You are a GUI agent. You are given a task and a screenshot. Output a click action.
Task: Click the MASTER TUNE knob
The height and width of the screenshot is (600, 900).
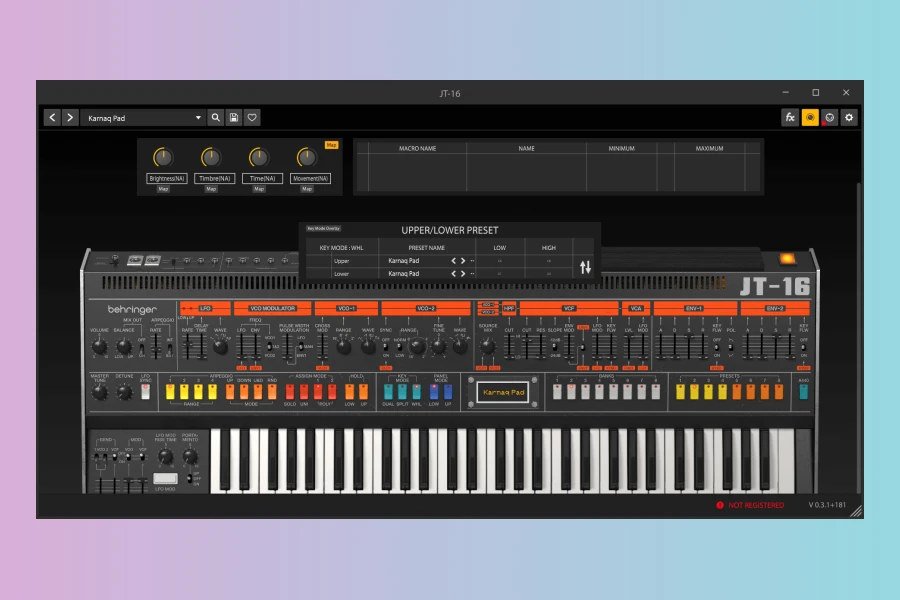[x=100, y=393]
